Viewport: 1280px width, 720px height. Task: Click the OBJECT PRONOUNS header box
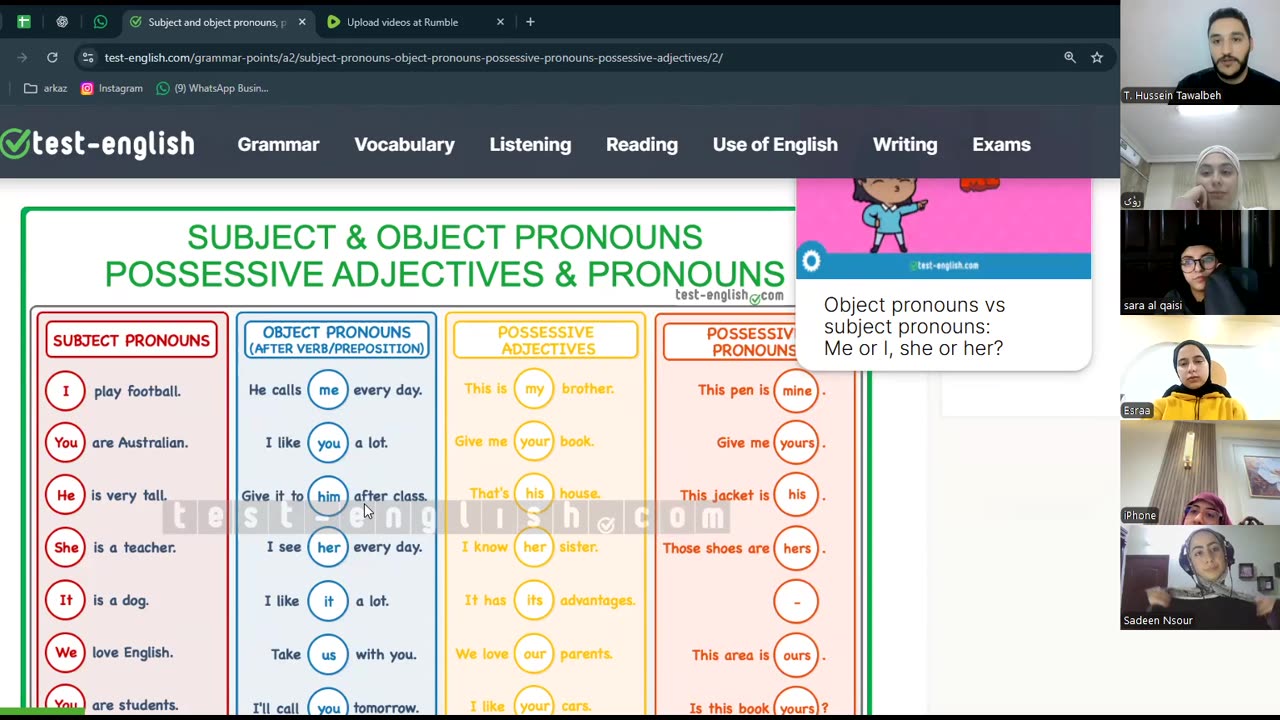pos(336,340)
